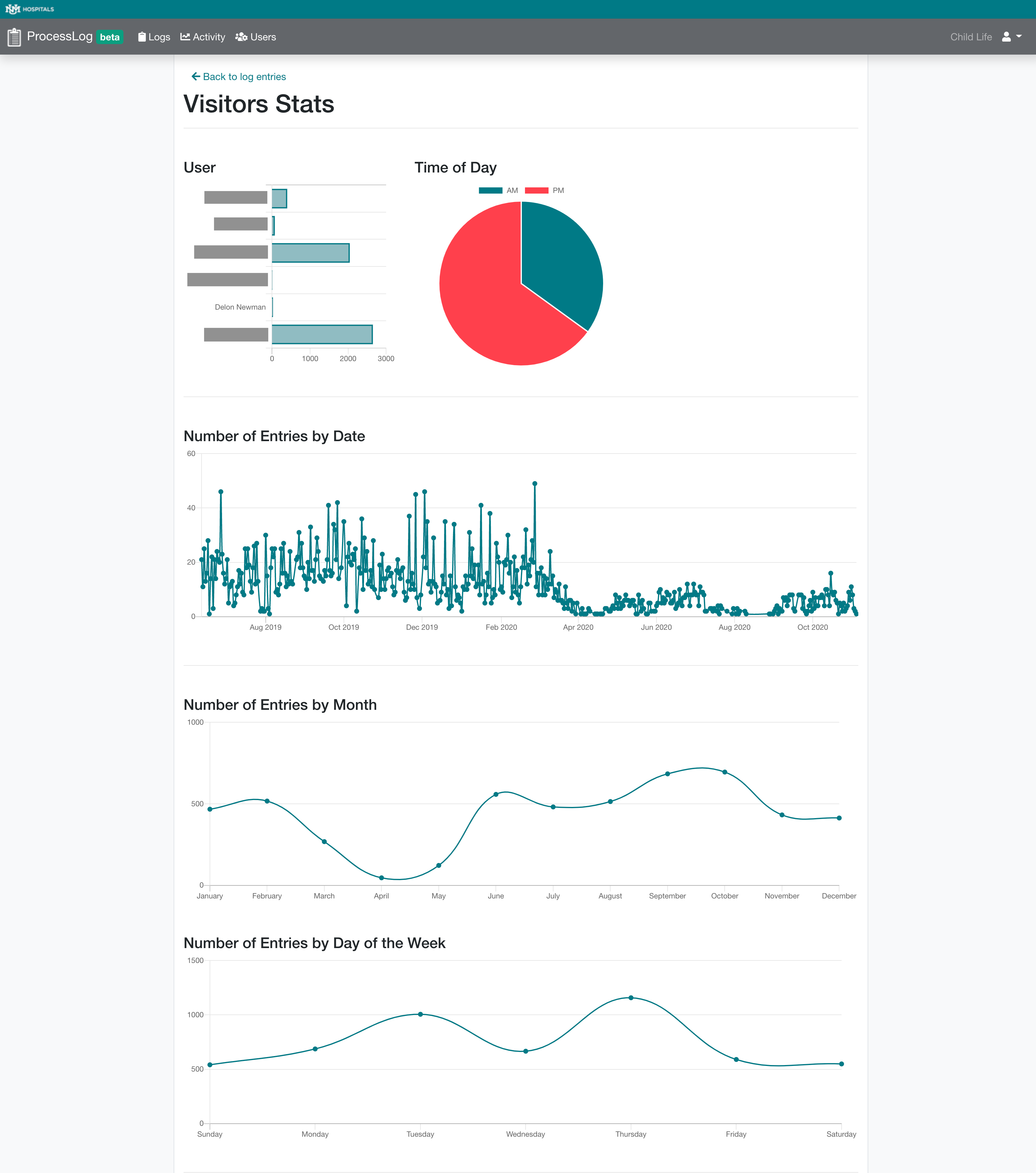Open the Activity menu item
Image resolution: width=1036 pixels, height=1173 pixels.
coord(202,37)
